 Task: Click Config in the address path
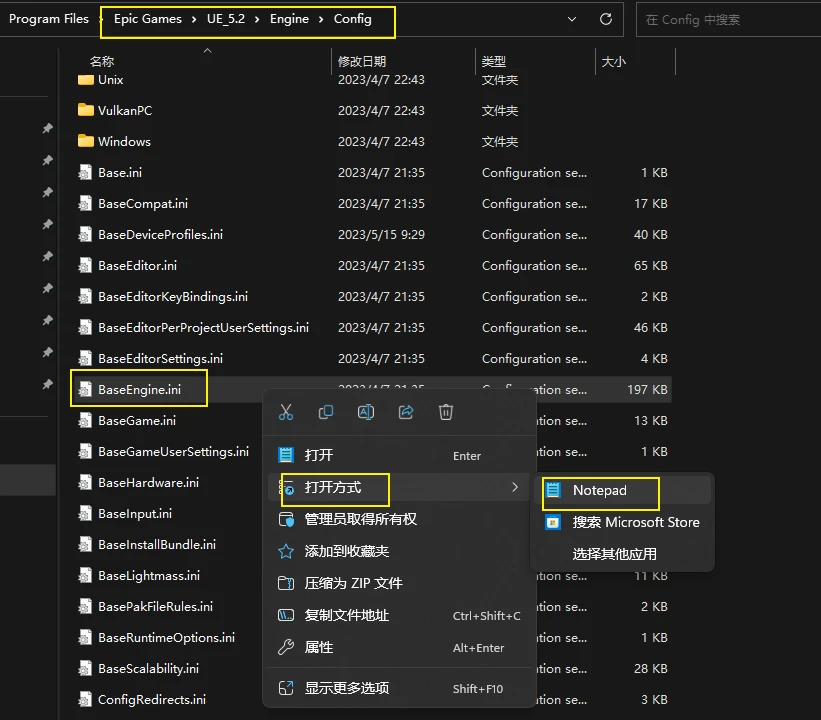click(x=352, y=19)
